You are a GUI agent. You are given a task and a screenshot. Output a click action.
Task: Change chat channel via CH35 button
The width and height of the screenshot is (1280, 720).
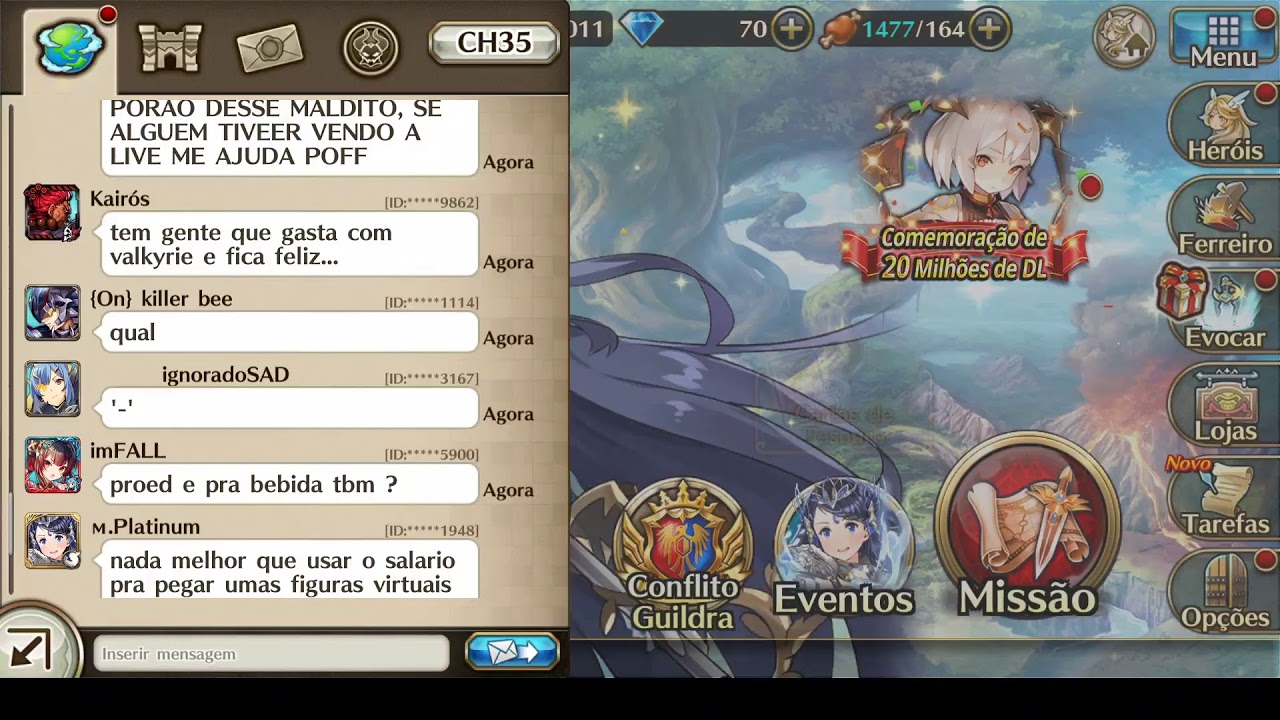[x=494, y=42]
